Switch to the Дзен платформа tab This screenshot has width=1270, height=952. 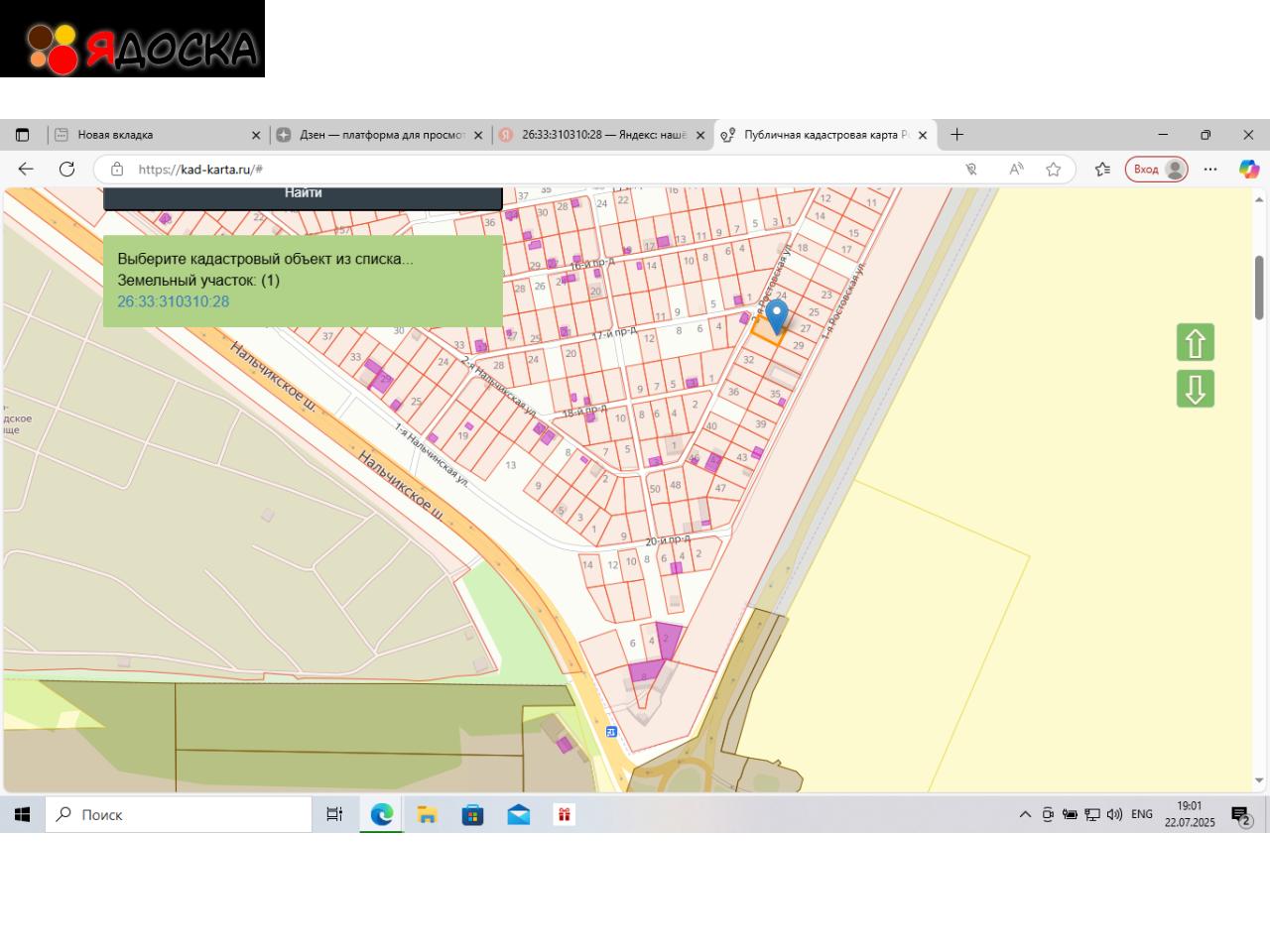pos(381,135)
